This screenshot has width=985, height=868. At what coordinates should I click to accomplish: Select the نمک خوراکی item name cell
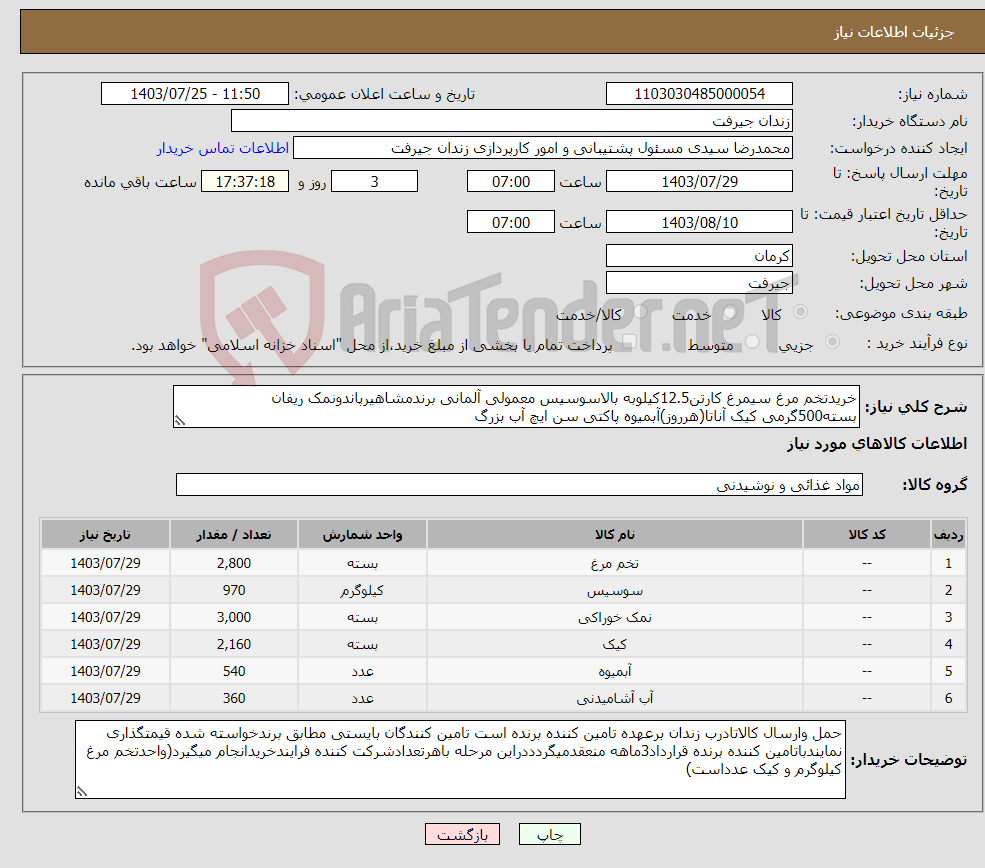614,617
